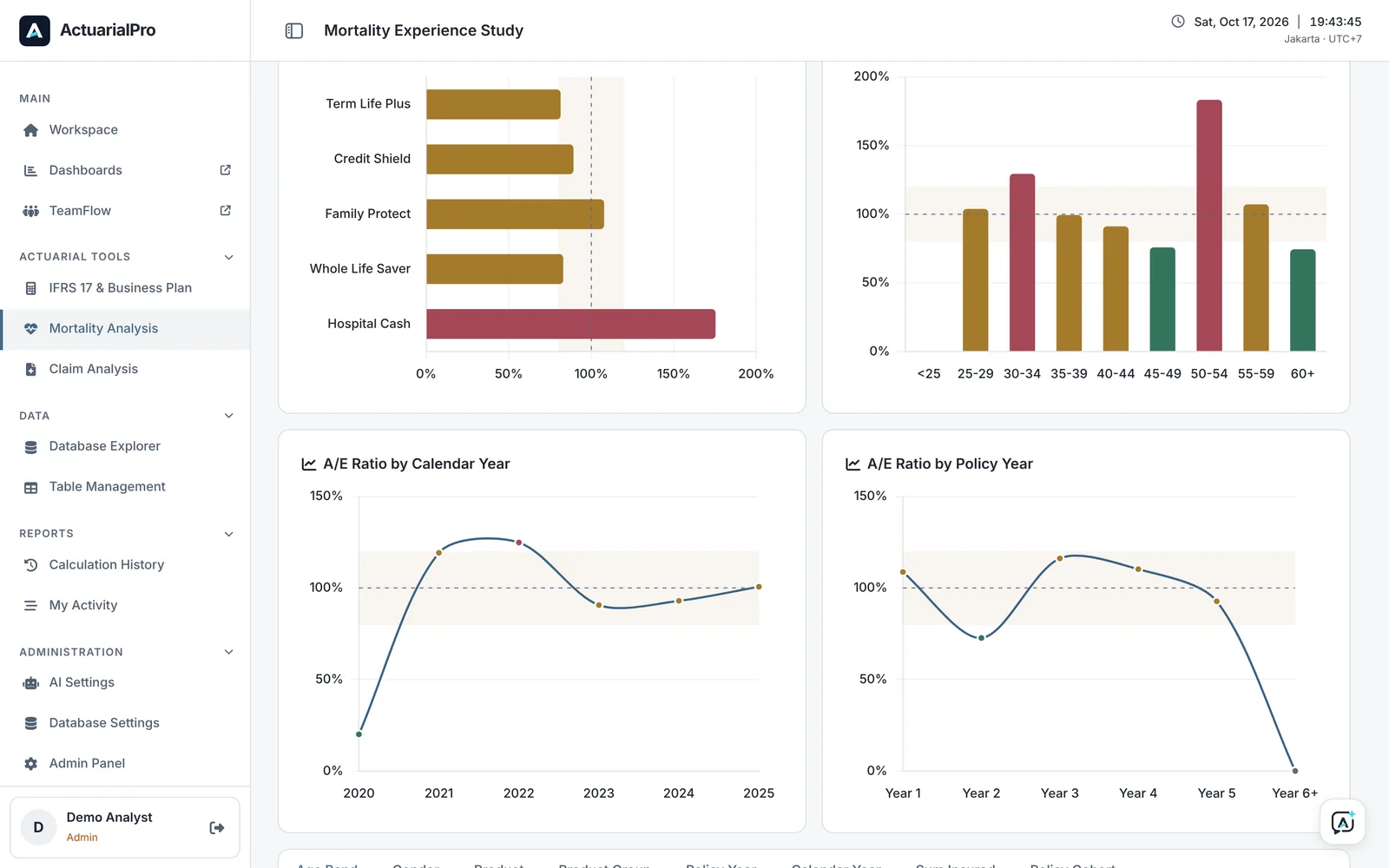This screenshot has height=868, width=1389.
Task: Select the Mortality Analysis heartbeat icon
Action: click(x=31, y=329)
